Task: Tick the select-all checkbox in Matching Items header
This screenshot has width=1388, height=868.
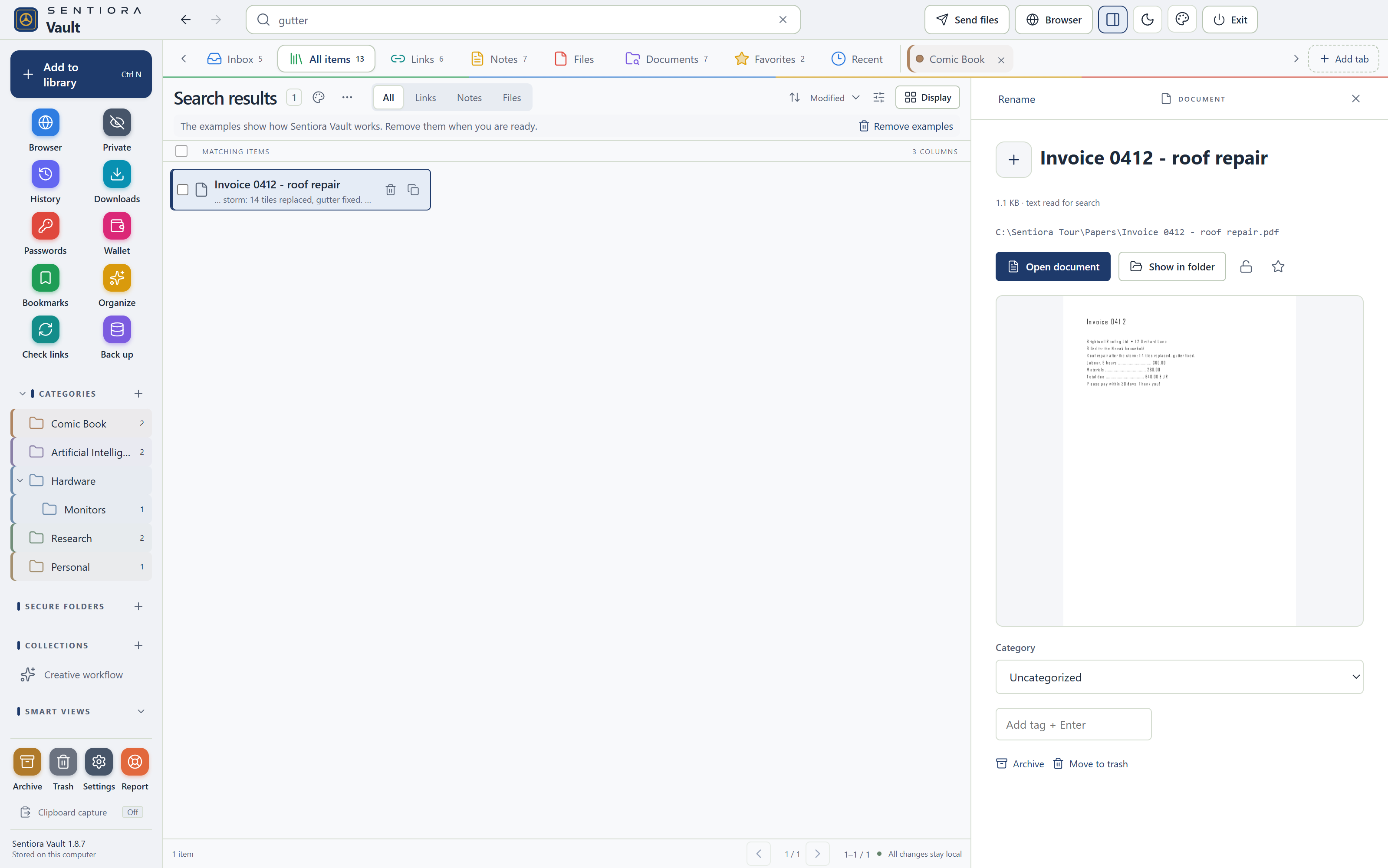Action: coord(181,151)
